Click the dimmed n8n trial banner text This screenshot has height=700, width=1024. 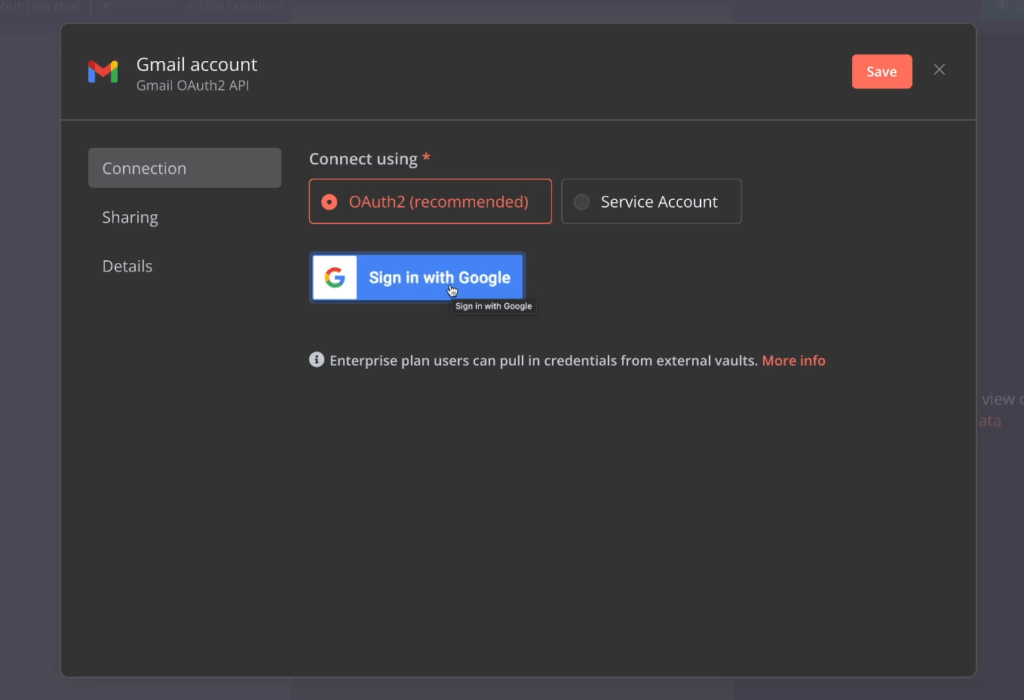[40, 6]
